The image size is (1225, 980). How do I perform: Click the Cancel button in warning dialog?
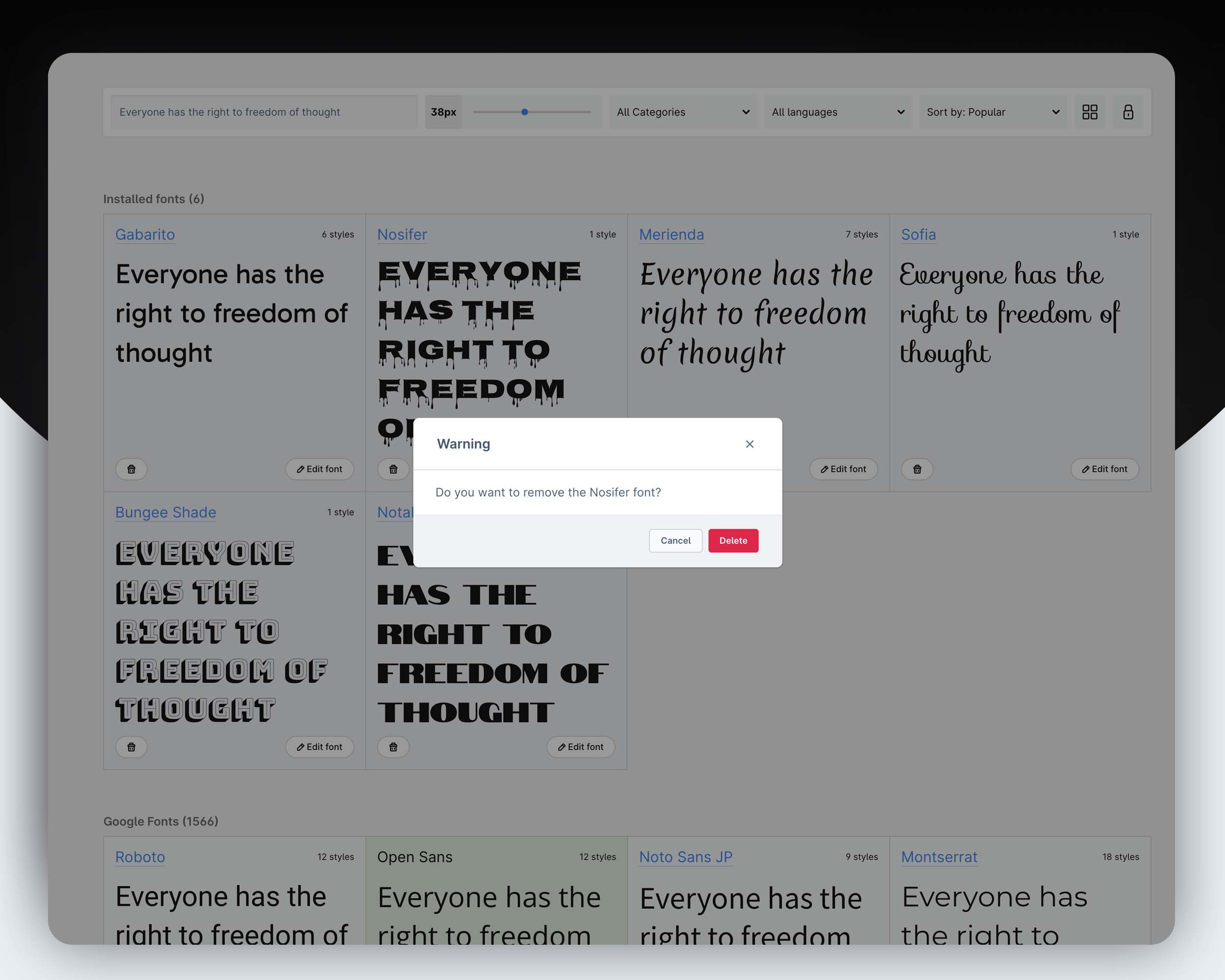coord(675,540)
